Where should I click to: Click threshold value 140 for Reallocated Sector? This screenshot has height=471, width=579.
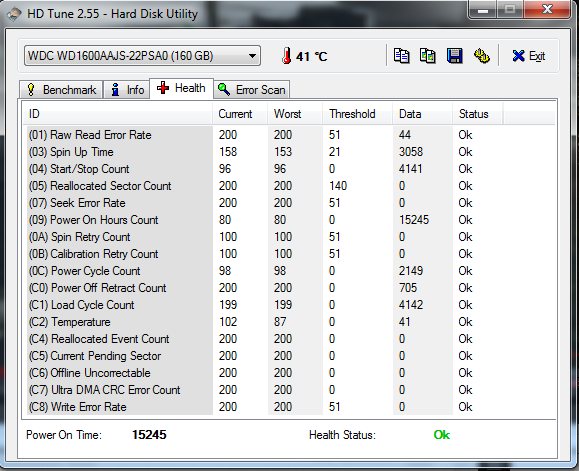point(338,186)
